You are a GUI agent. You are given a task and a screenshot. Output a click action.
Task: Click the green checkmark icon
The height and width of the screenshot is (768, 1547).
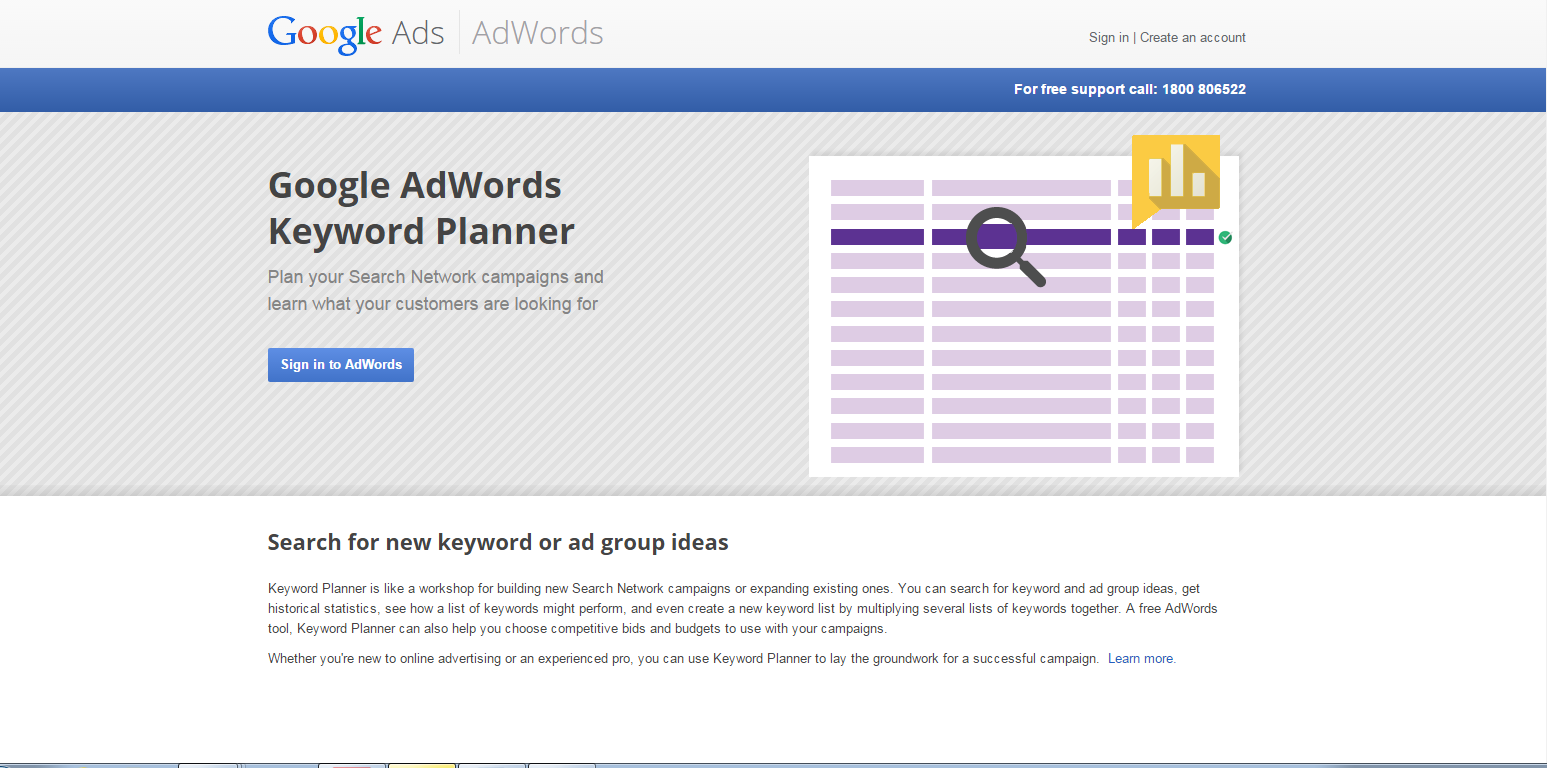(x=1225, y=237)
